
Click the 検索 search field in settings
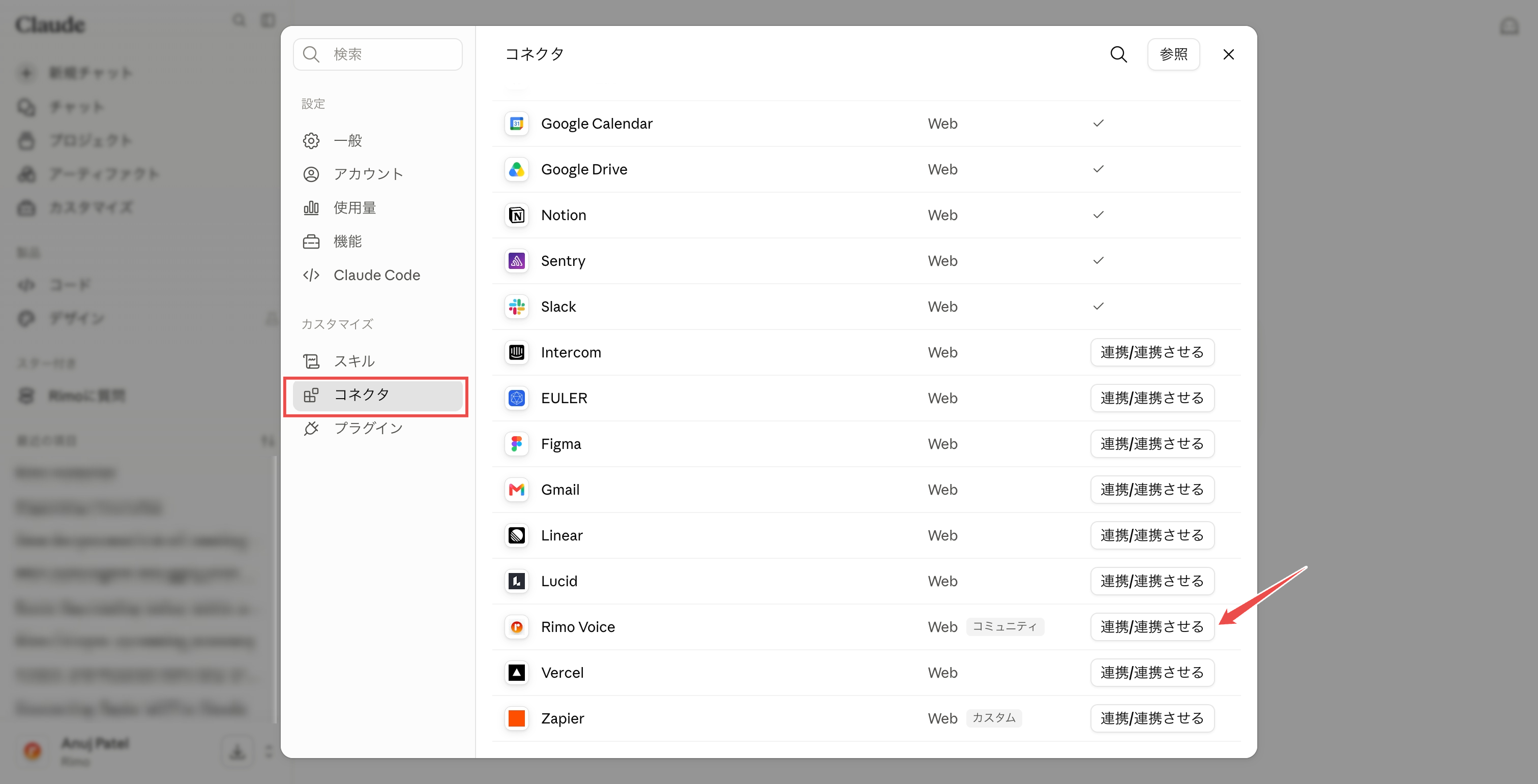coord(377,54)
